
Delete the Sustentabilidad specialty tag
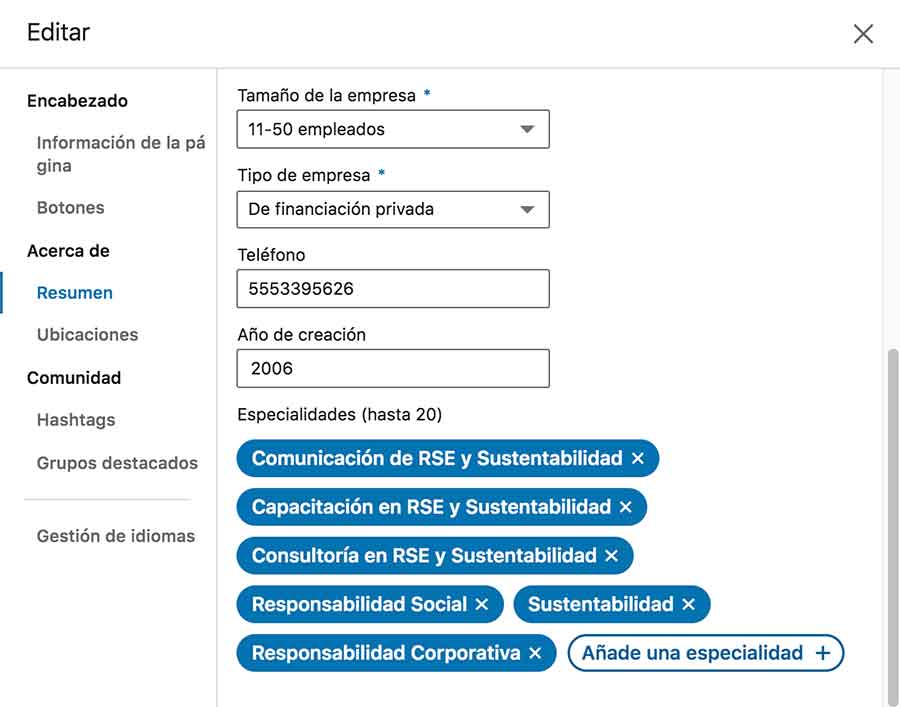[688, 605]
